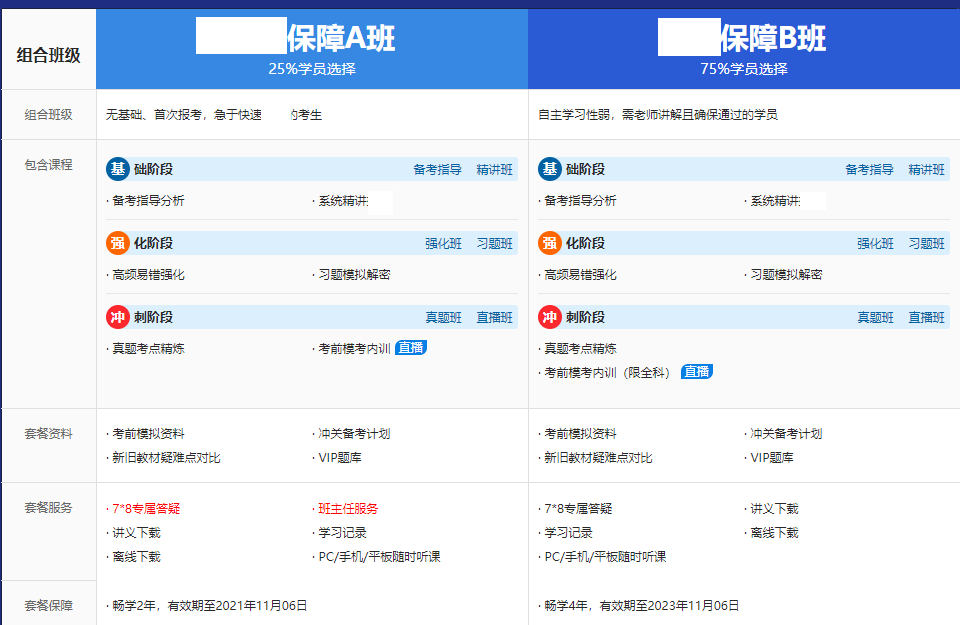Open the 备考指导 link in the B班 column
The image size is (960, 625).
point(869,170)
